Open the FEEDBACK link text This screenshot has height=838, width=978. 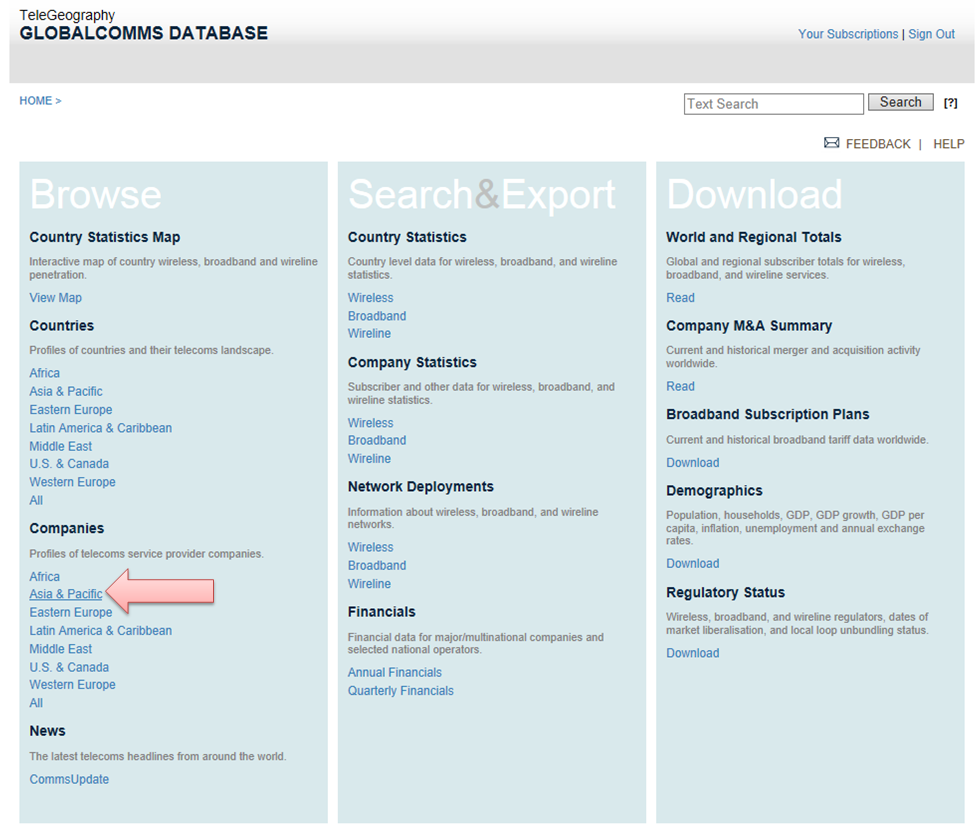click(878, 144)
